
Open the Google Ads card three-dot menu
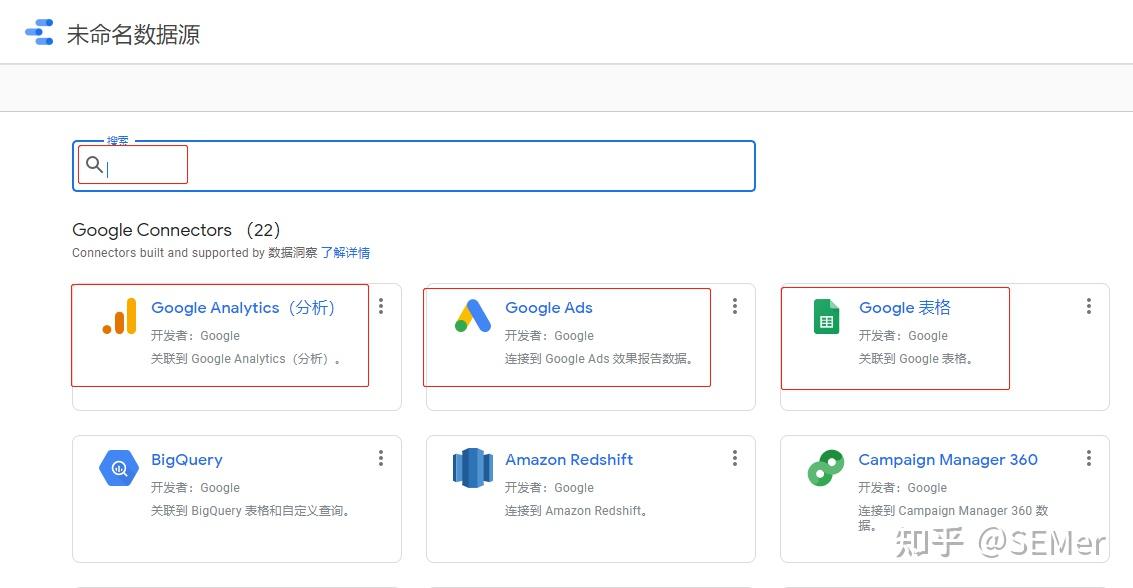(735, 306)
